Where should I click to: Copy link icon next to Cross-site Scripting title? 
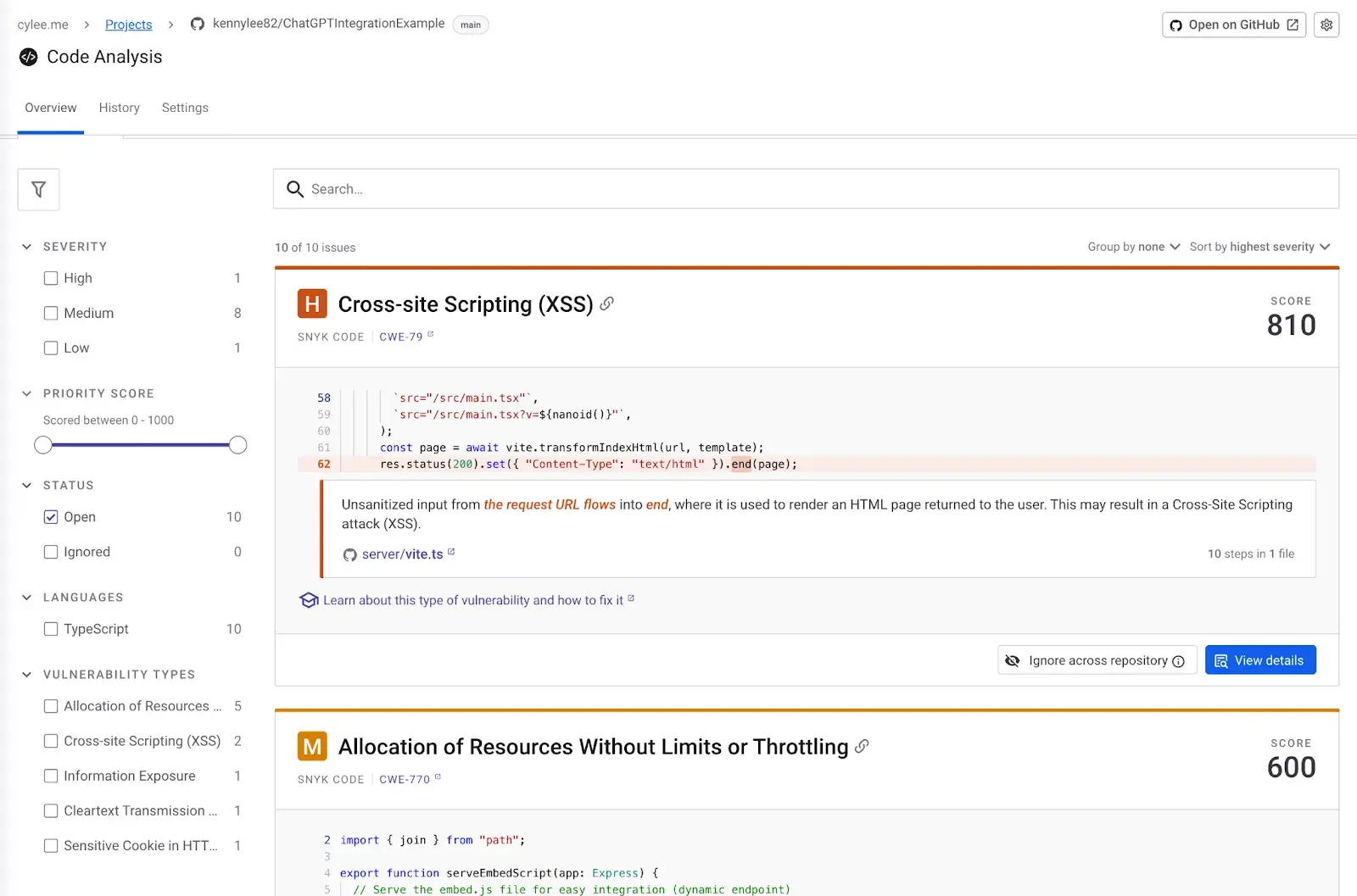(x=606, y=303)
